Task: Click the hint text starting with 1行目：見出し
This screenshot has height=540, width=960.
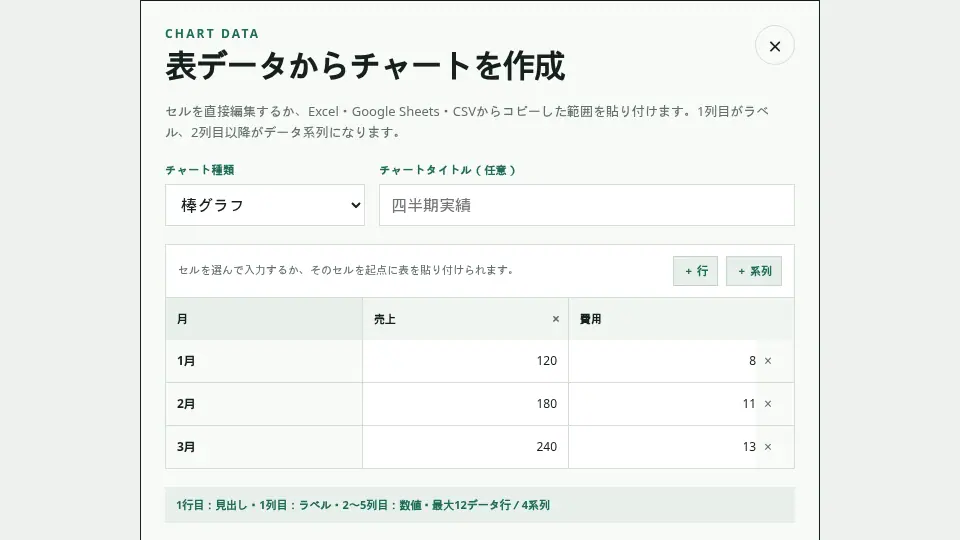Action: (362, 505)
